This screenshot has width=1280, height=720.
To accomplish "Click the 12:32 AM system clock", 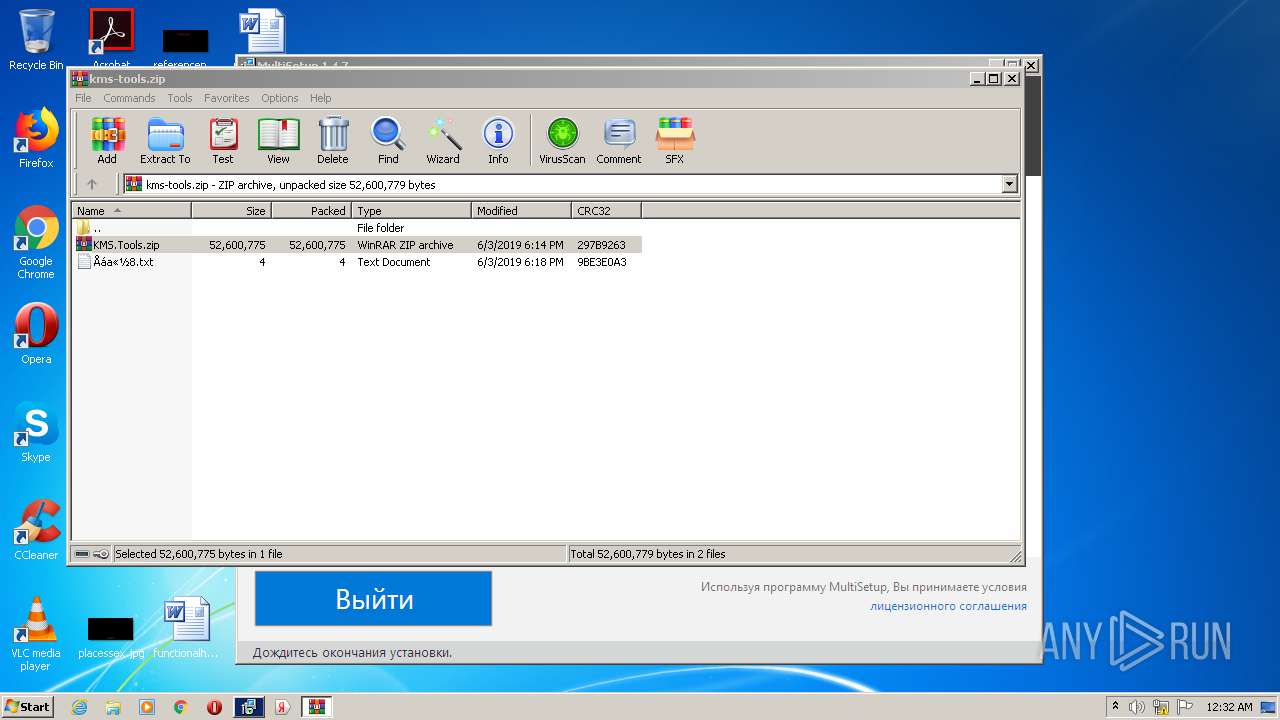I will click(1229, 707).
